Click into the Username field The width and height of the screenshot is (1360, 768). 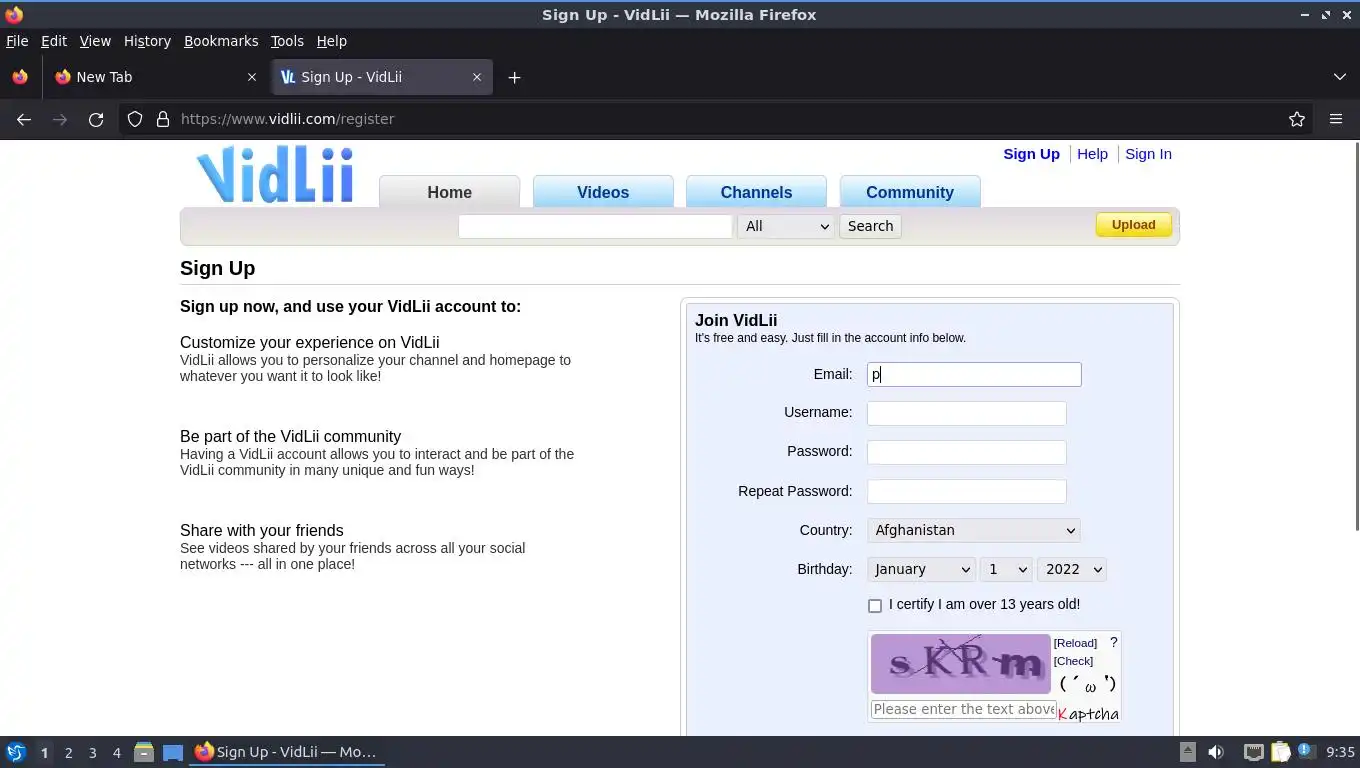click(x=967, y=413)
